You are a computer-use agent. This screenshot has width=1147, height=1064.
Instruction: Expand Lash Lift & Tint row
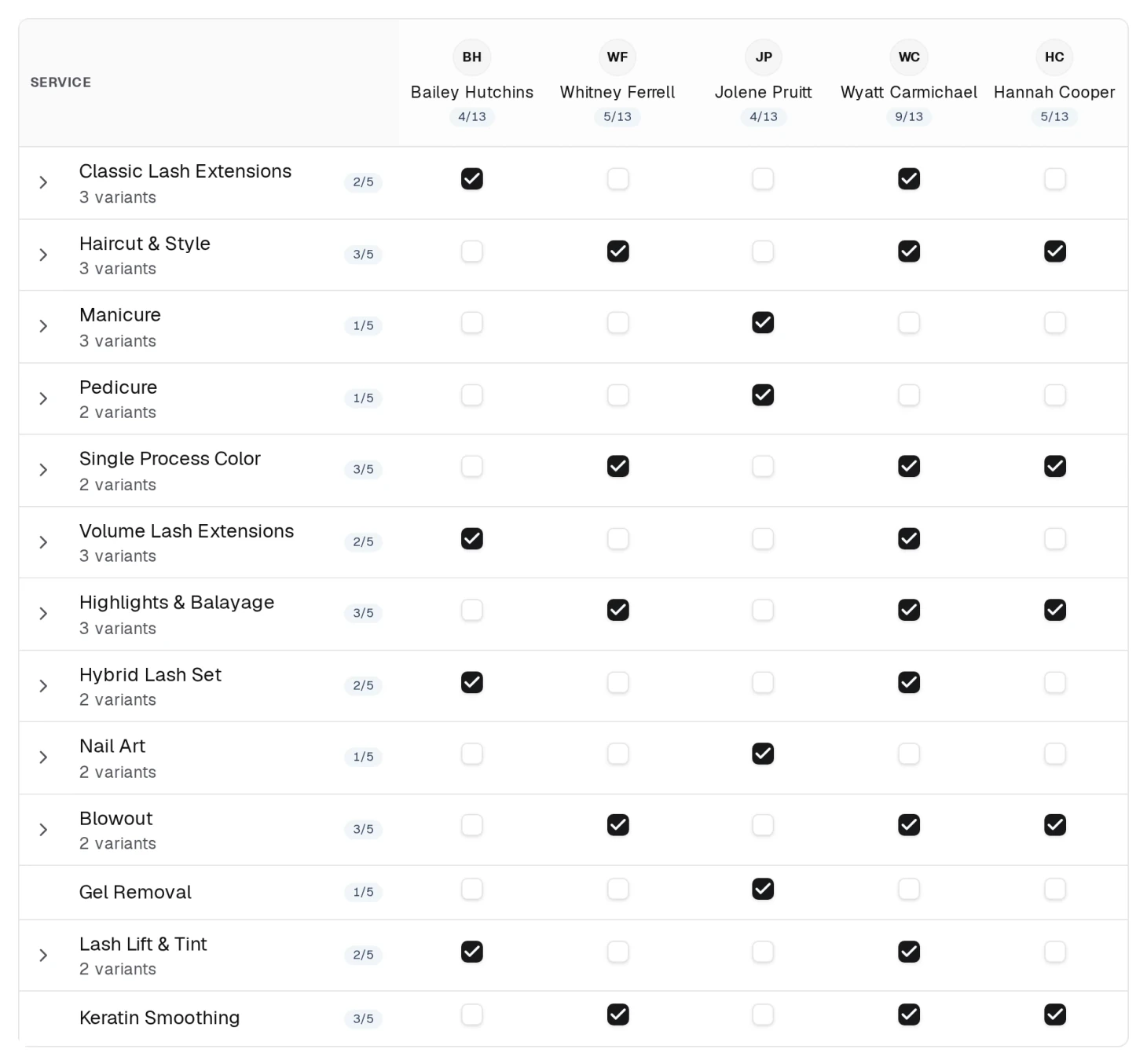coord(43,956)
